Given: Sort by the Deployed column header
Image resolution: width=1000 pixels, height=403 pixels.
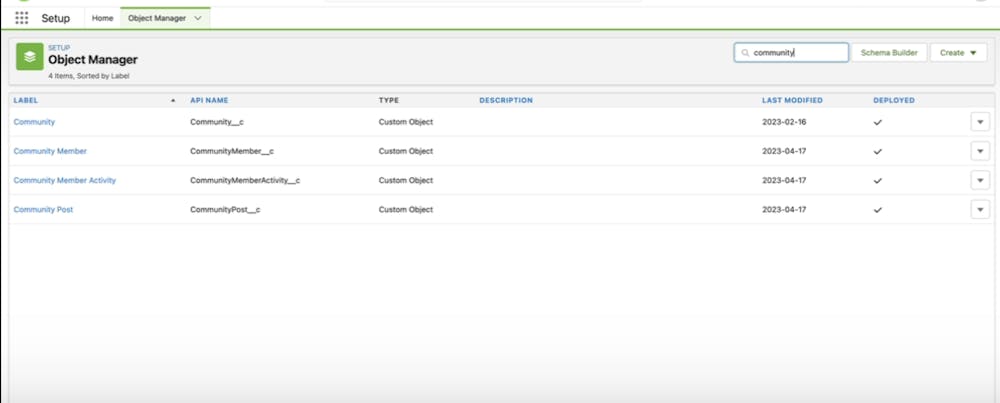Looking at the screenshot, I should pyautogui.click(x=893, y=101).
